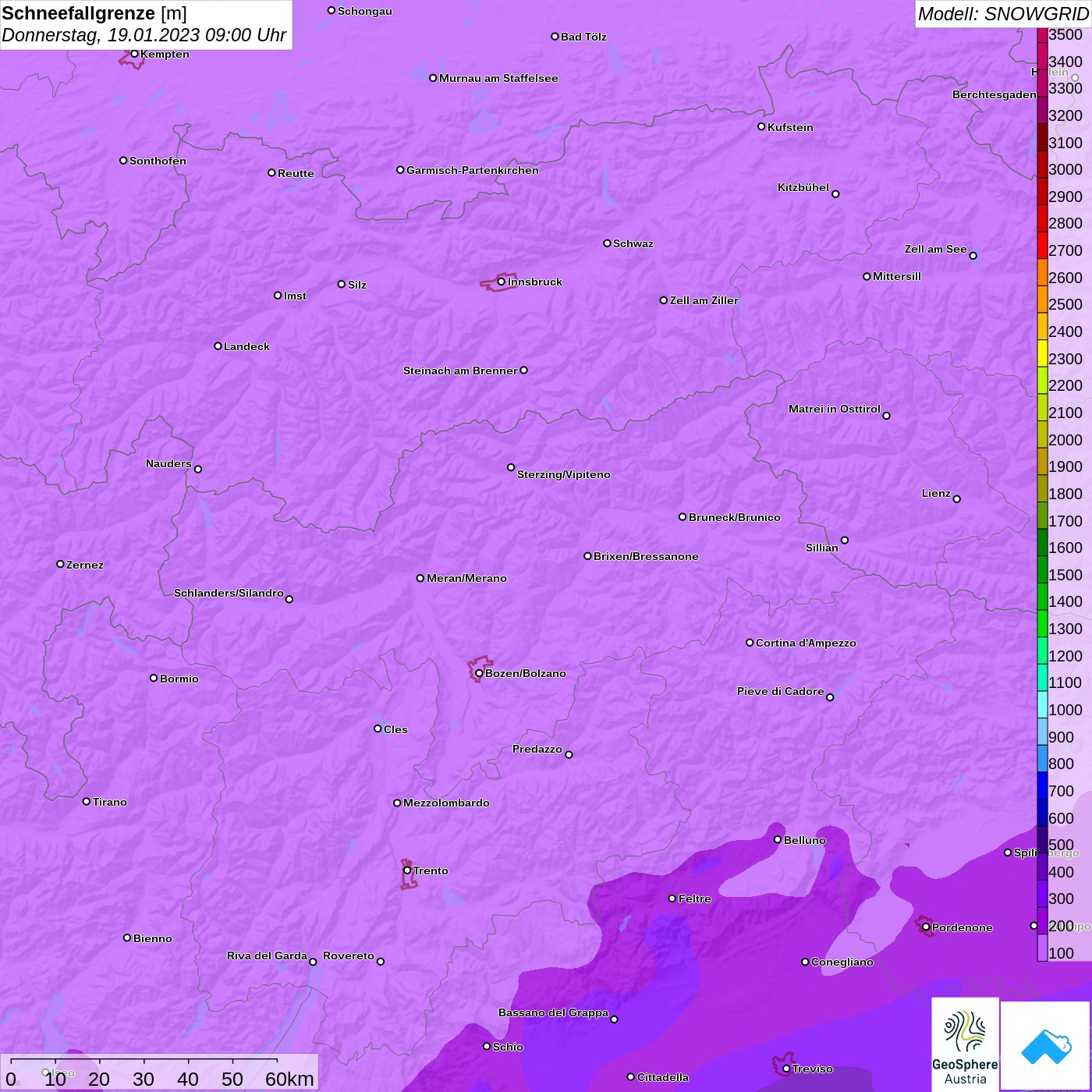Select the Kufstein location dot
Image resolution: width=1092 pixels, height=1092 pixels.
(761, 126)
